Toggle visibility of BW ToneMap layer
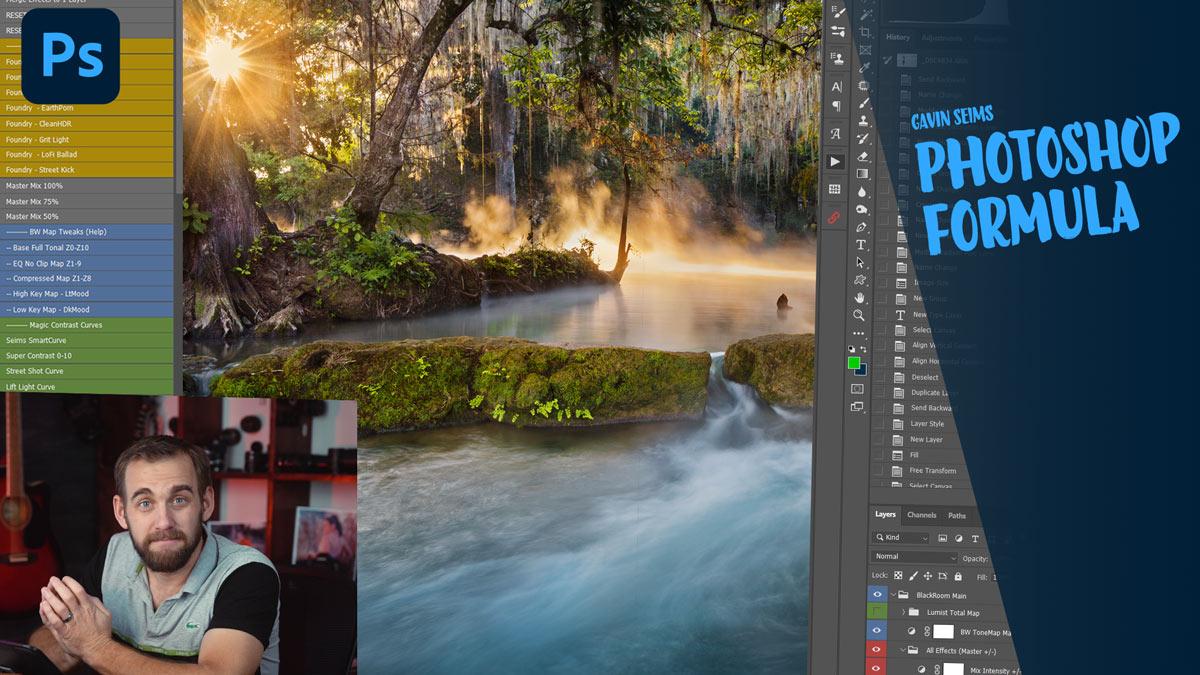 coord(877,631)
